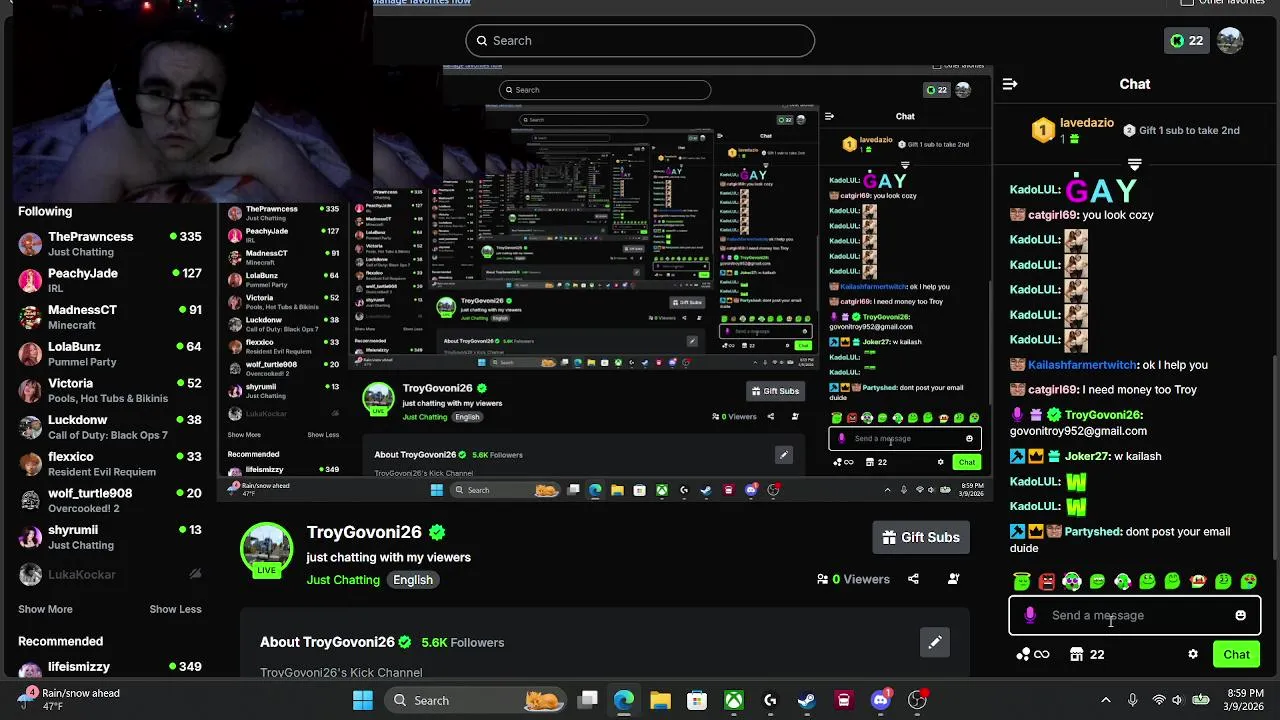
Task: Open the Xbox app from the taskbar
Action: 734,700
